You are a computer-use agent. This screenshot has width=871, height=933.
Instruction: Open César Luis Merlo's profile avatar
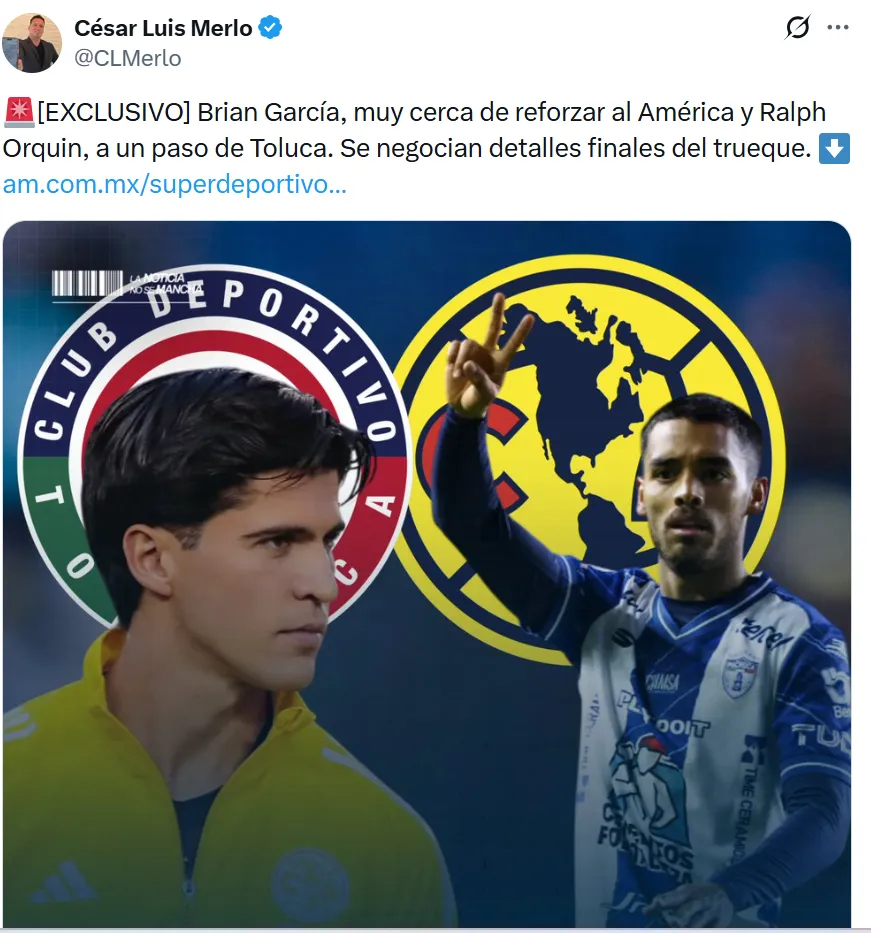[32, 43]
